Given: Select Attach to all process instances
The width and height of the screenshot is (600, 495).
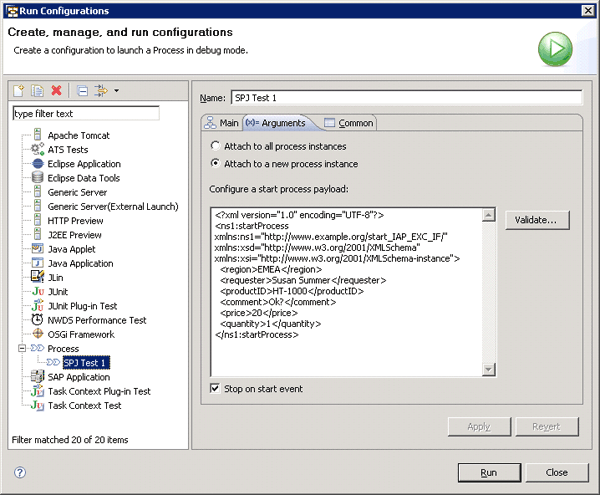Looking at the screenshot, I should tap(215, 146).
